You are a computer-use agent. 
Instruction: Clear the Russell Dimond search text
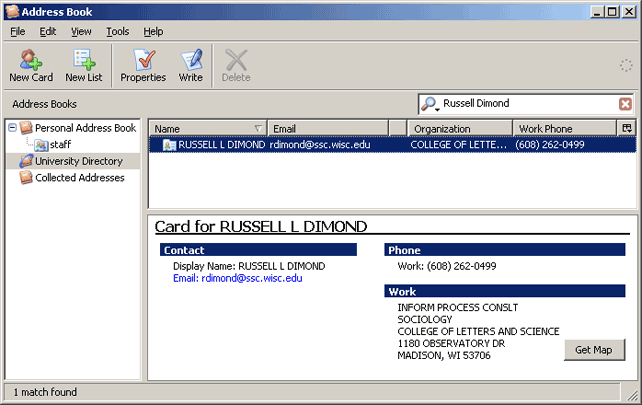click(x=625, y=104)
